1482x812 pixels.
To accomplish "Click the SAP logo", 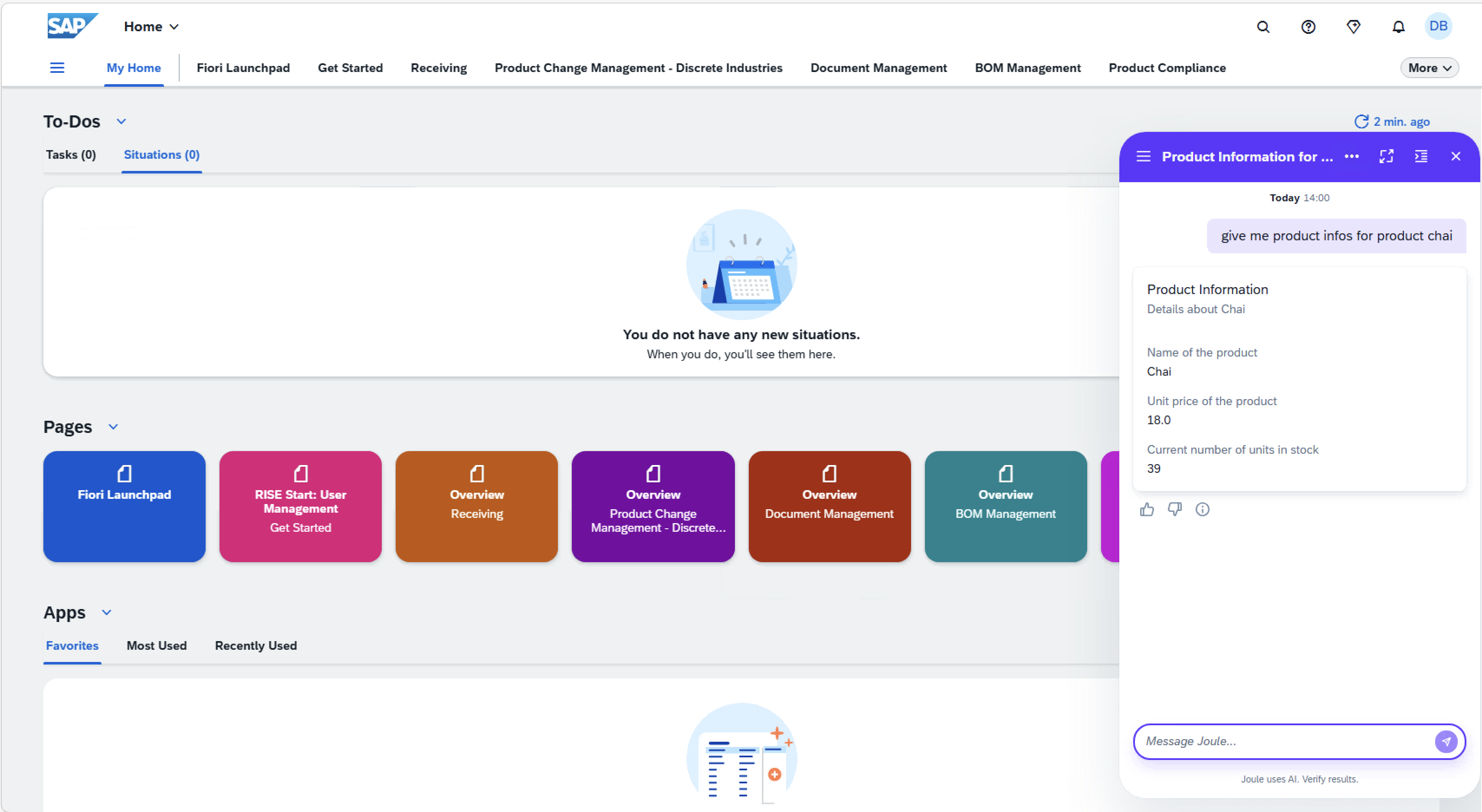I will click(72, 26).
